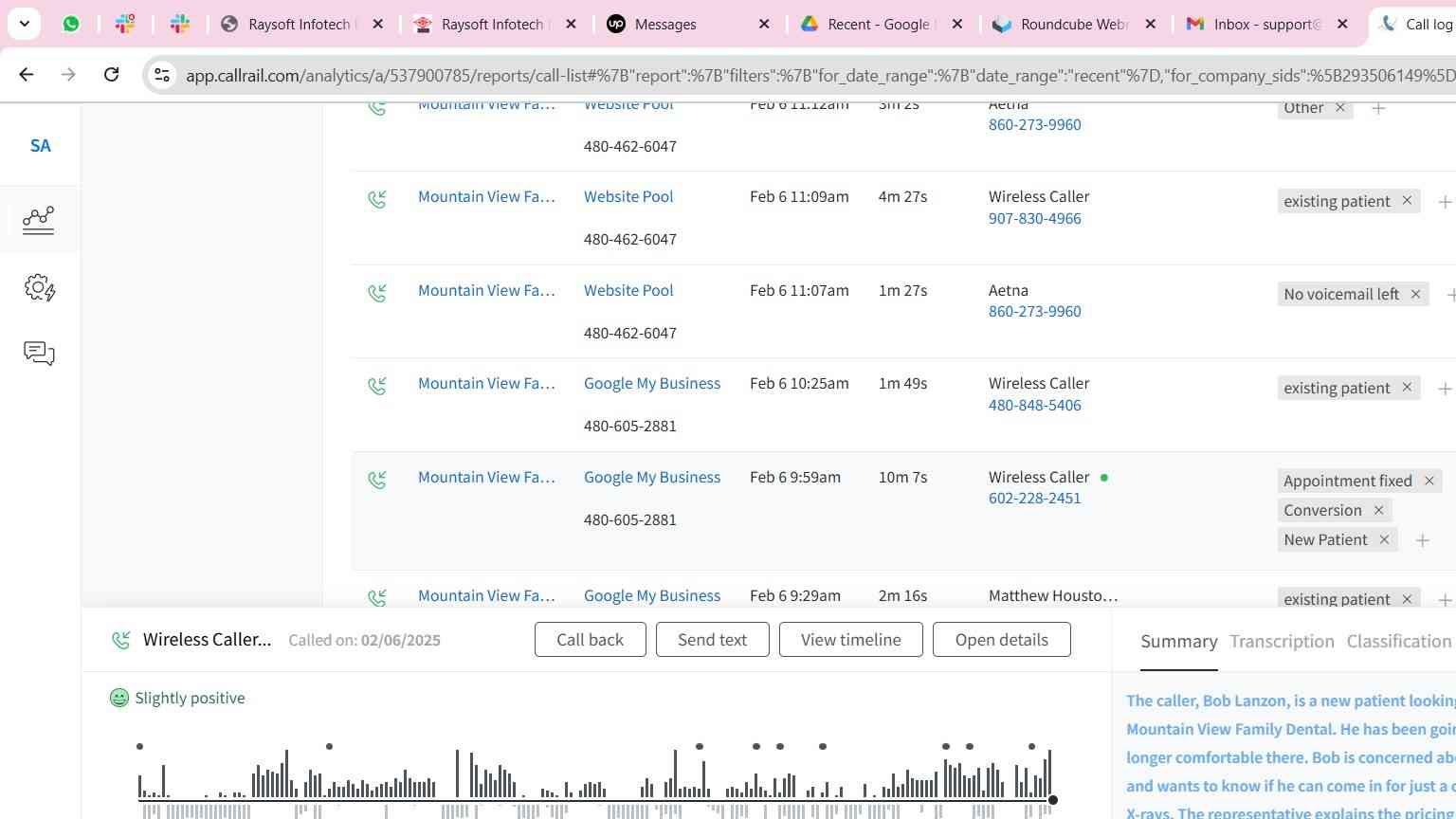Open phone number 907-830-4966

click(x=1034, y=218)
